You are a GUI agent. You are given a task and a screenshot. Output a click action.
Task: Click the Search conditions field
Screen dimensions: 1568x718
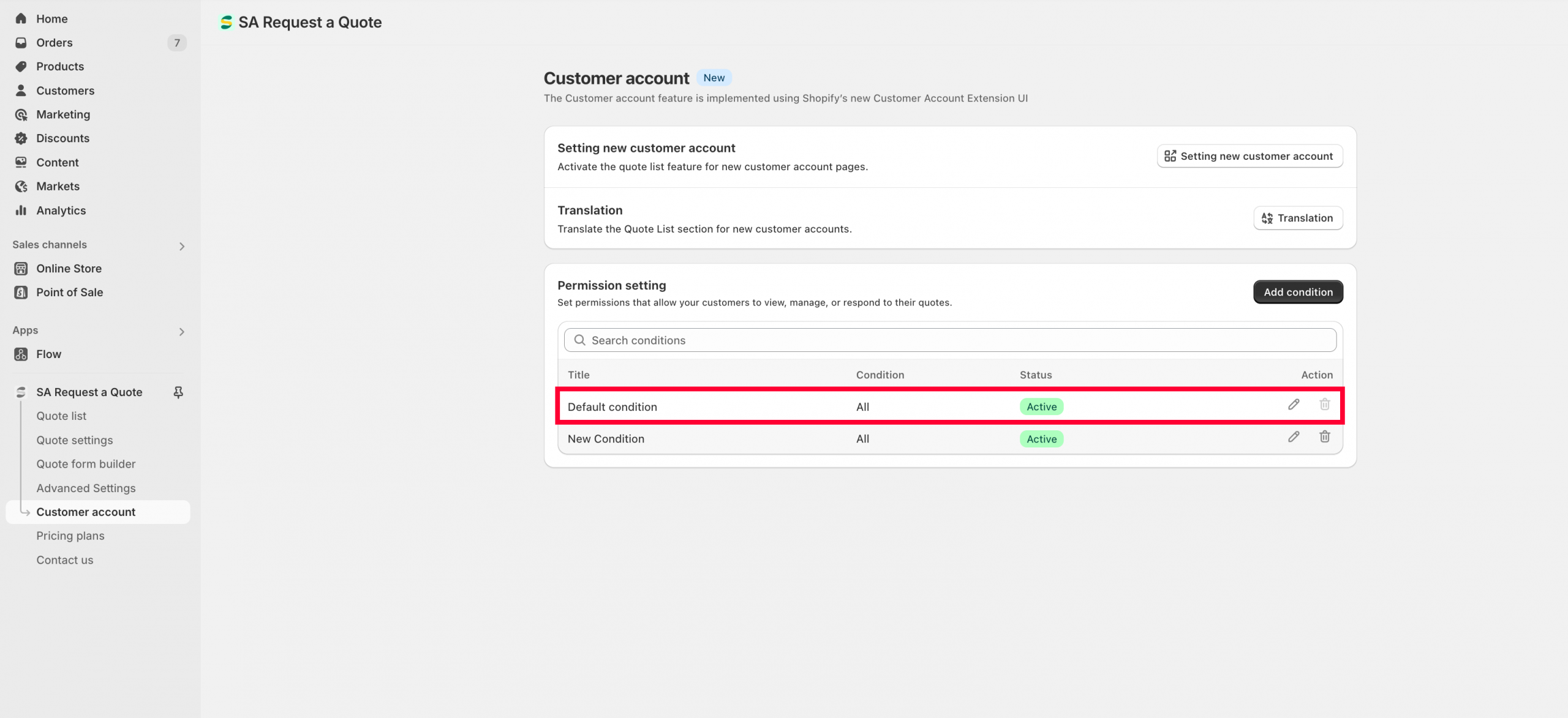point(950,340)
